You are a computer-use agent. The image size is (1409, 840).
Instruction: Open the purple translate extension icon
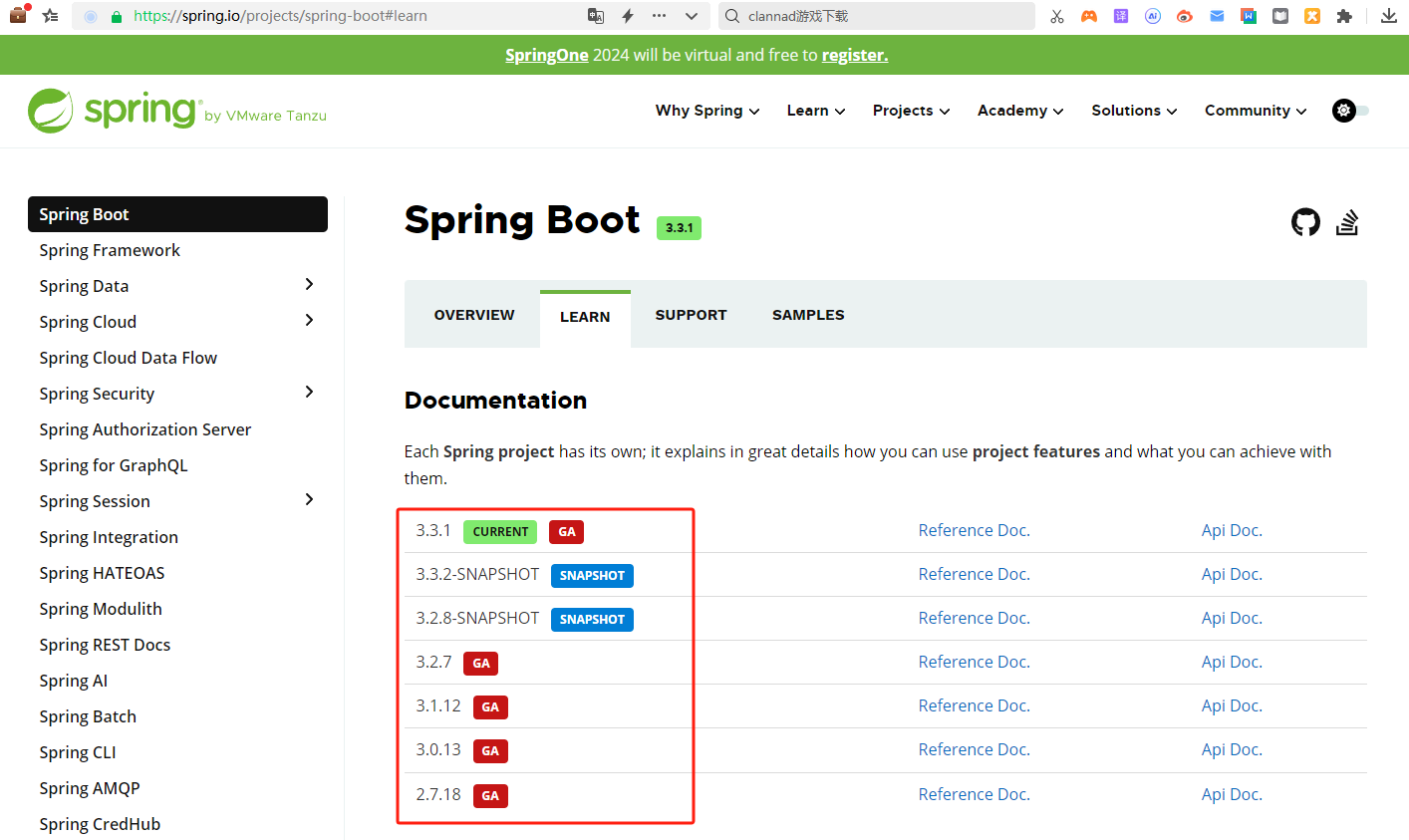pos(1121,16)
